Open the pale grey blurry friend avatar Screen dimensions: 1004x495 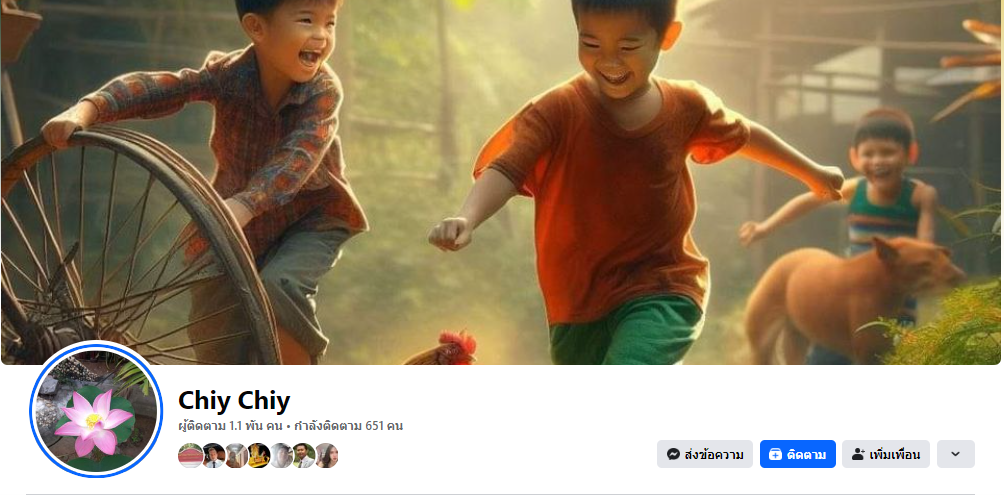pos(280,455)
